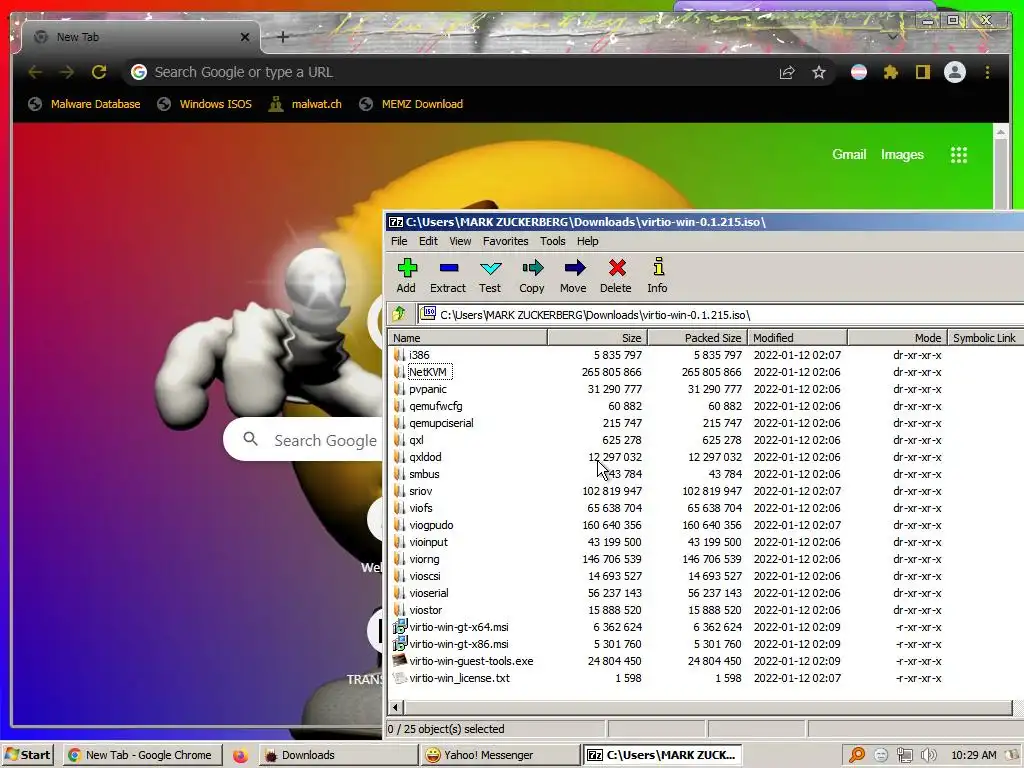Open the File menu in 7-Zip

(399, 241)
